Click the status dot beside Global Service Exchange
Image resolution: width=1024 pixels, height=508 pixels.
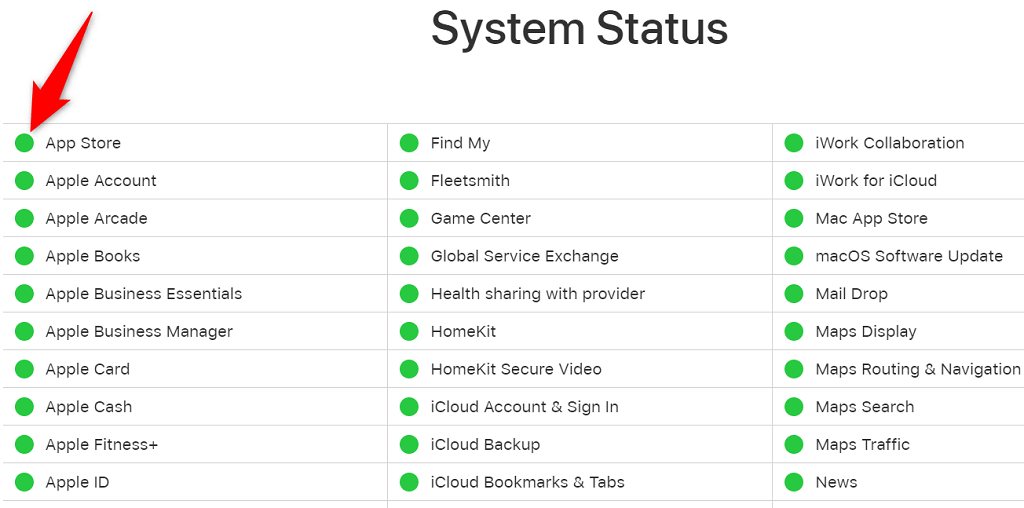[409, 256]
